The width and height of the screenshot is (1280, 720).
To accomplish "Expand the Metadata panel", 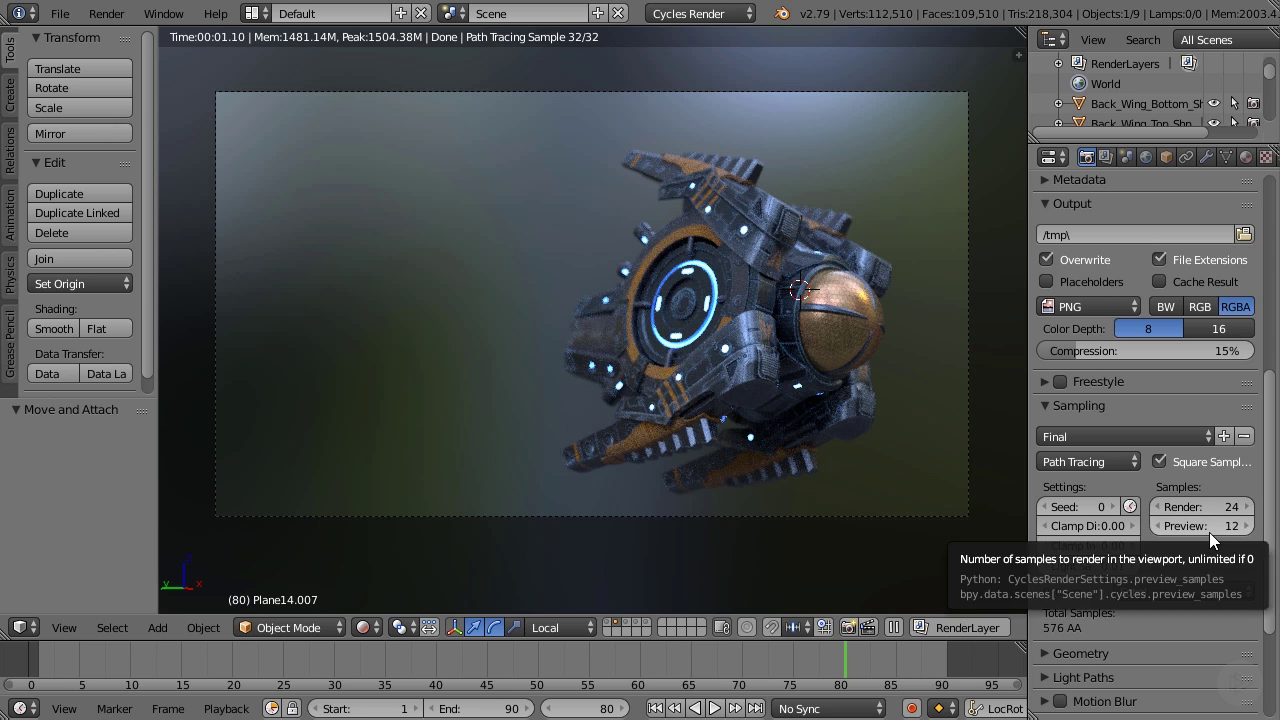I will tap(1079, 180).
